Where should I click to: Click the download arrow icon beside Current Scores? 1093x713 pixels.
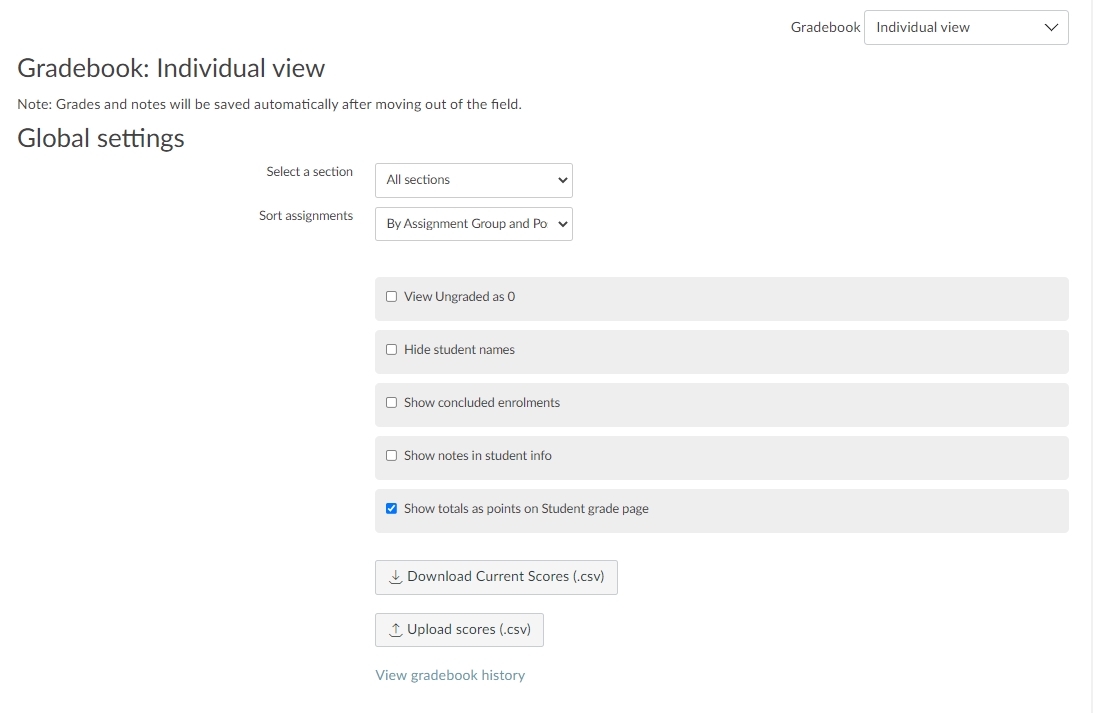click(395, 577)
